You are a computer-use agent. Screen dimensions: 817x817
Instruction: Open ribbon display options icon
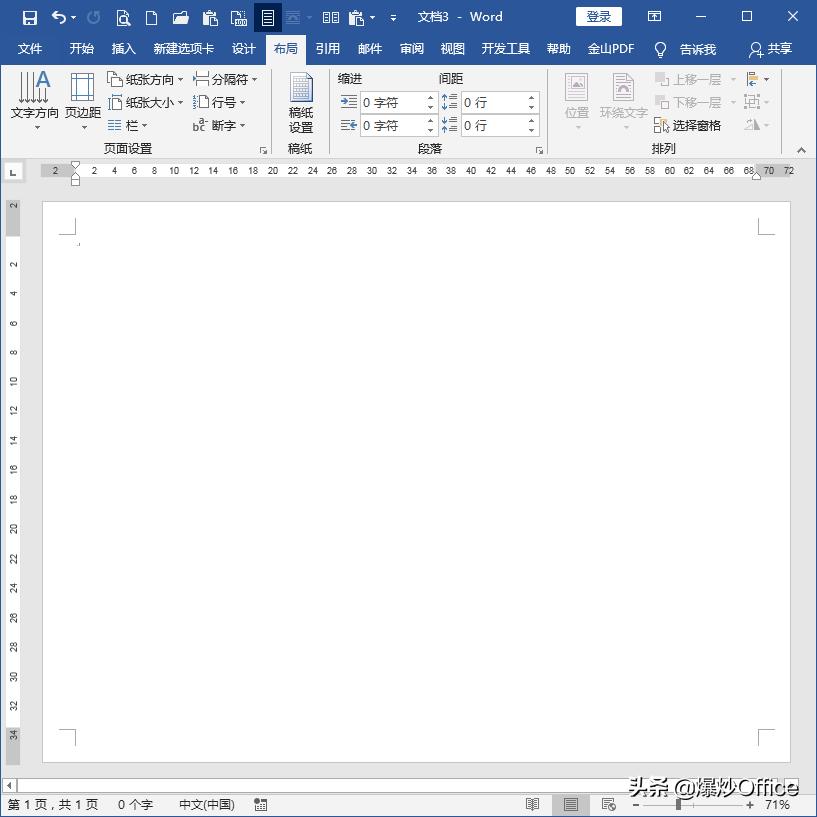[654, 17]
